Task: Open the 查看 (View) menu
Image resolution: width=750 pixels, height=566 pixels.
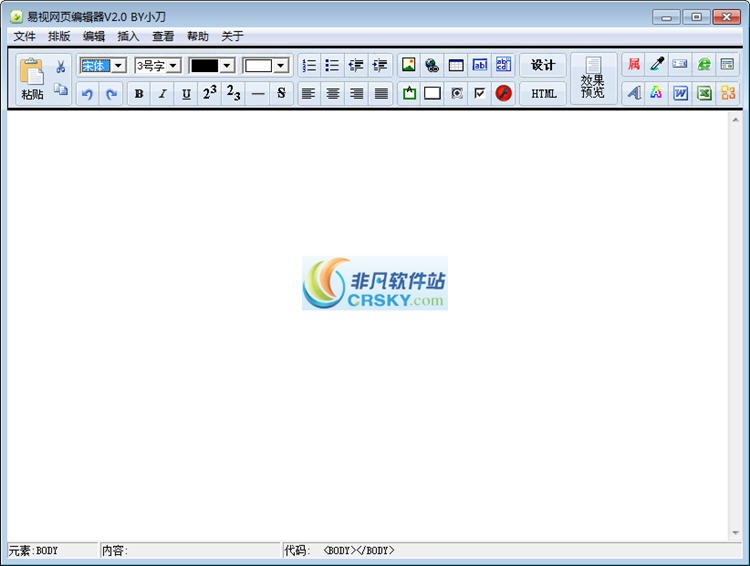Action: pyautogui.click(x=163, y=36)
